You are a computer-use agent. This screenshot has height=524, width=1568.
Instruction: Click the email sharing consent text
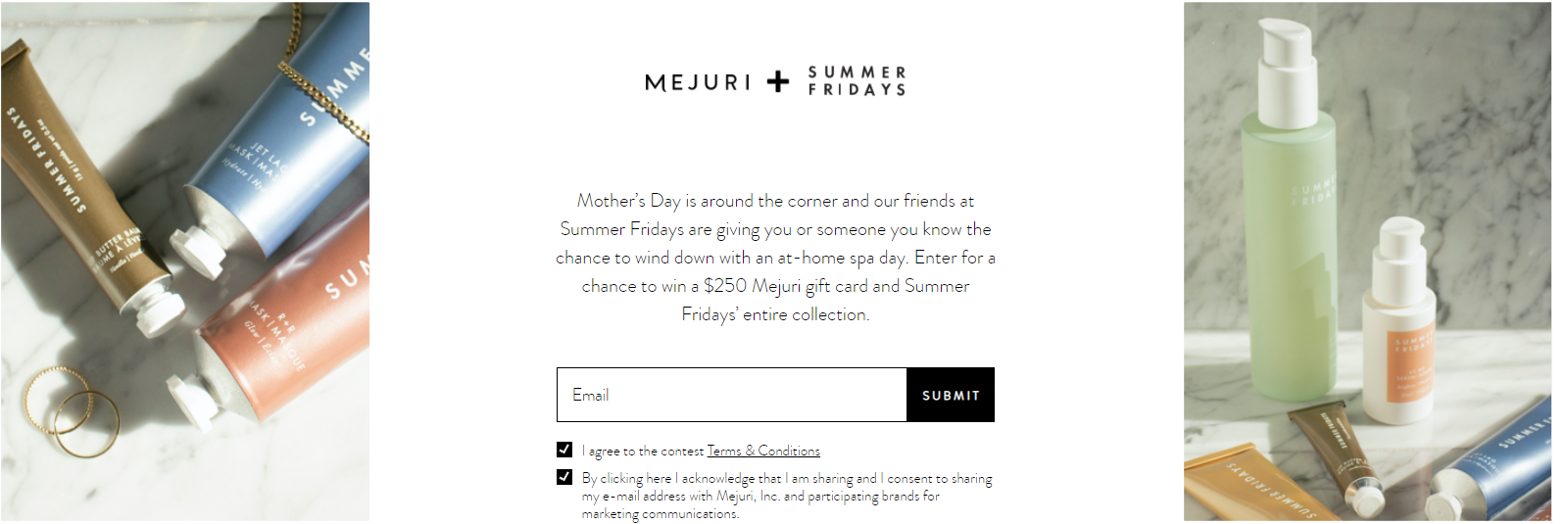click(787, 496)
